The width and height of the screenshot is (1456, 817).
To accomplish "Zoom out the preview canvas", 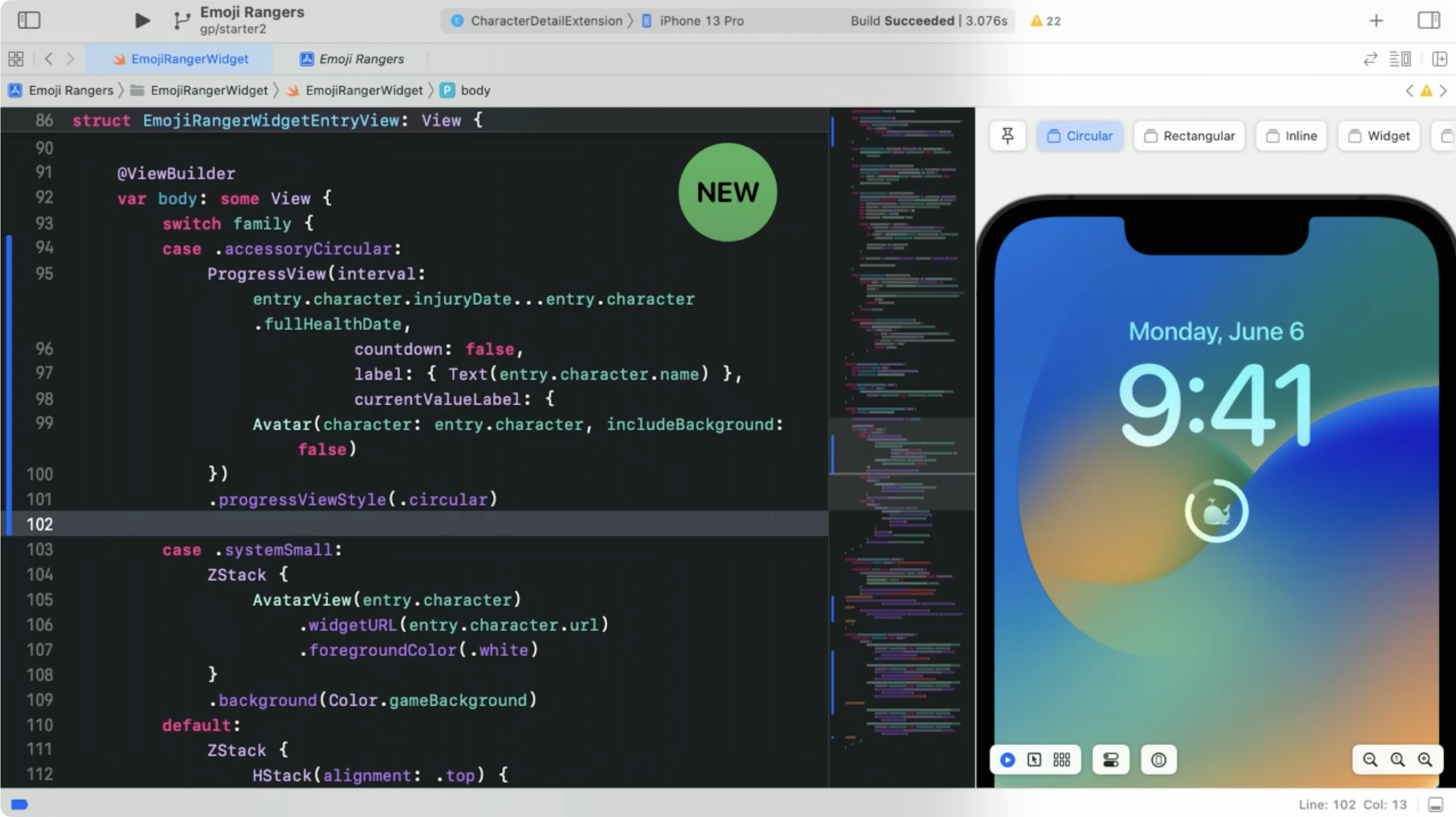I will (x=1370, y=760).
